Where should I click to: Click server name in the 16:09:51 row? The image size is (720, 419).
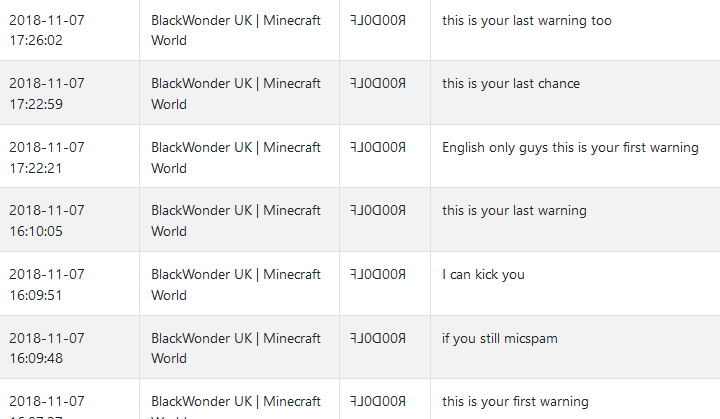[x=236, y=285]
